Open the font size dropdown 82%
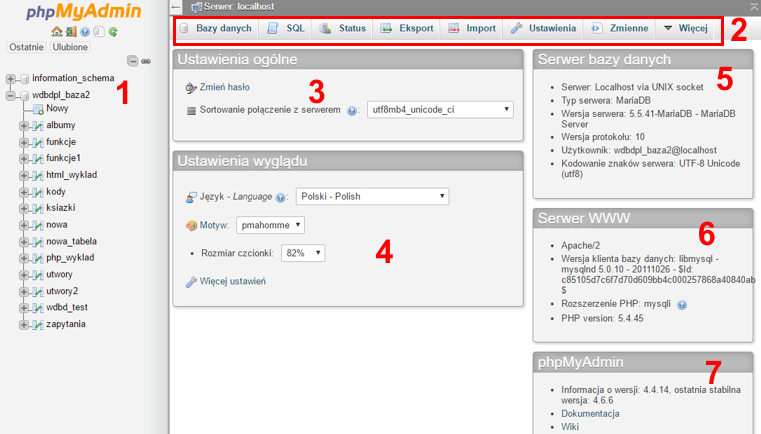The width and height of the screenshot is (761, 434). [x=303, y=253]
